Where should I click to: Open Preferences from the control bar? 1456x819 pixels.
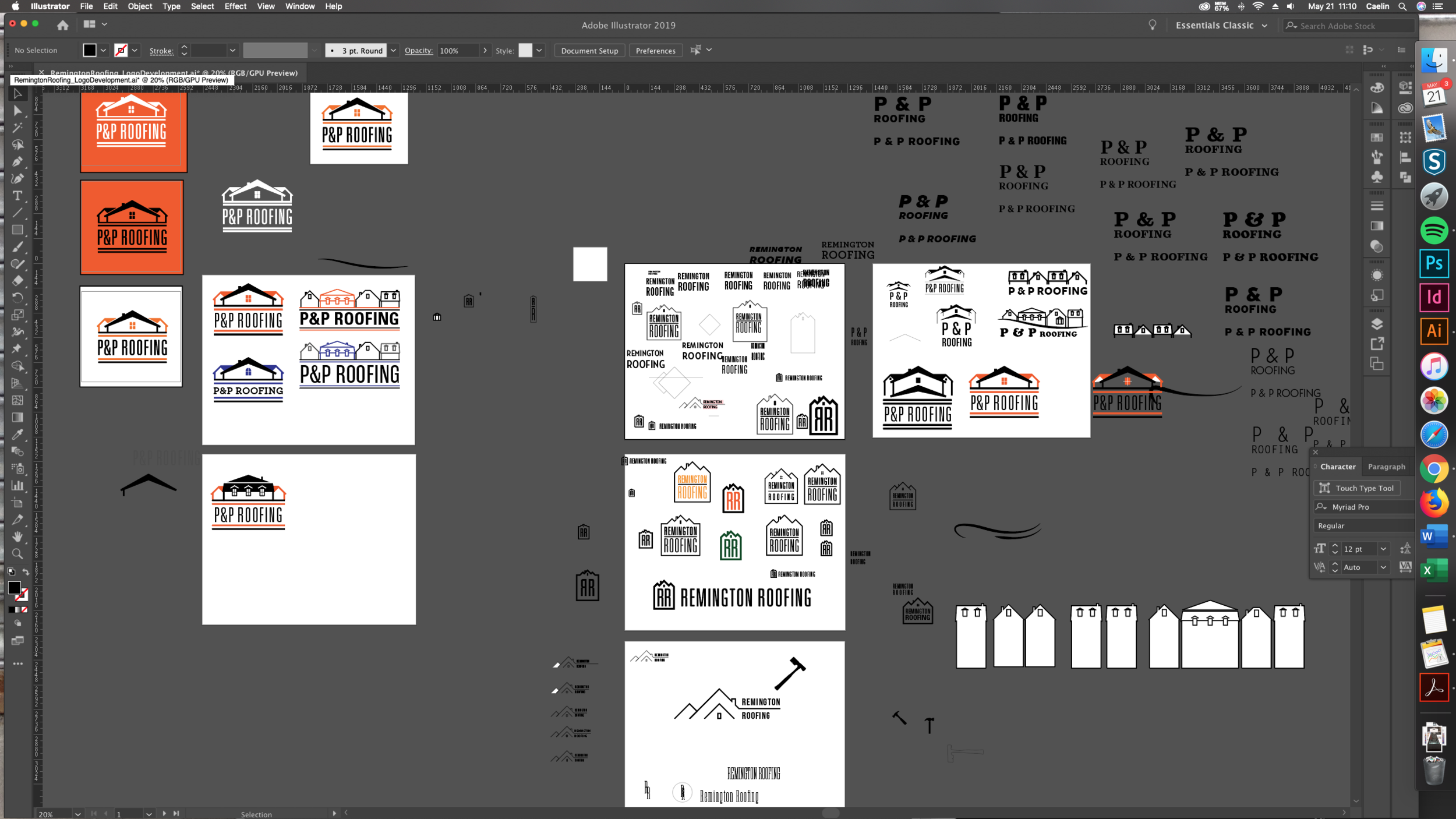656,51
